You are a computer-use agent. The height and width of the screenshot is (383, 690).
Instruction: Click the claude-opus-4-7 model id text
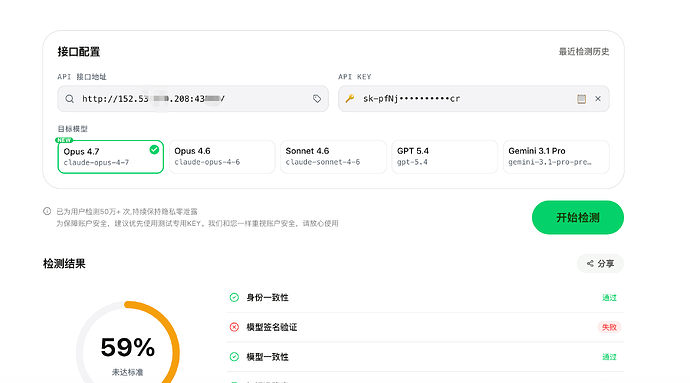96,162
